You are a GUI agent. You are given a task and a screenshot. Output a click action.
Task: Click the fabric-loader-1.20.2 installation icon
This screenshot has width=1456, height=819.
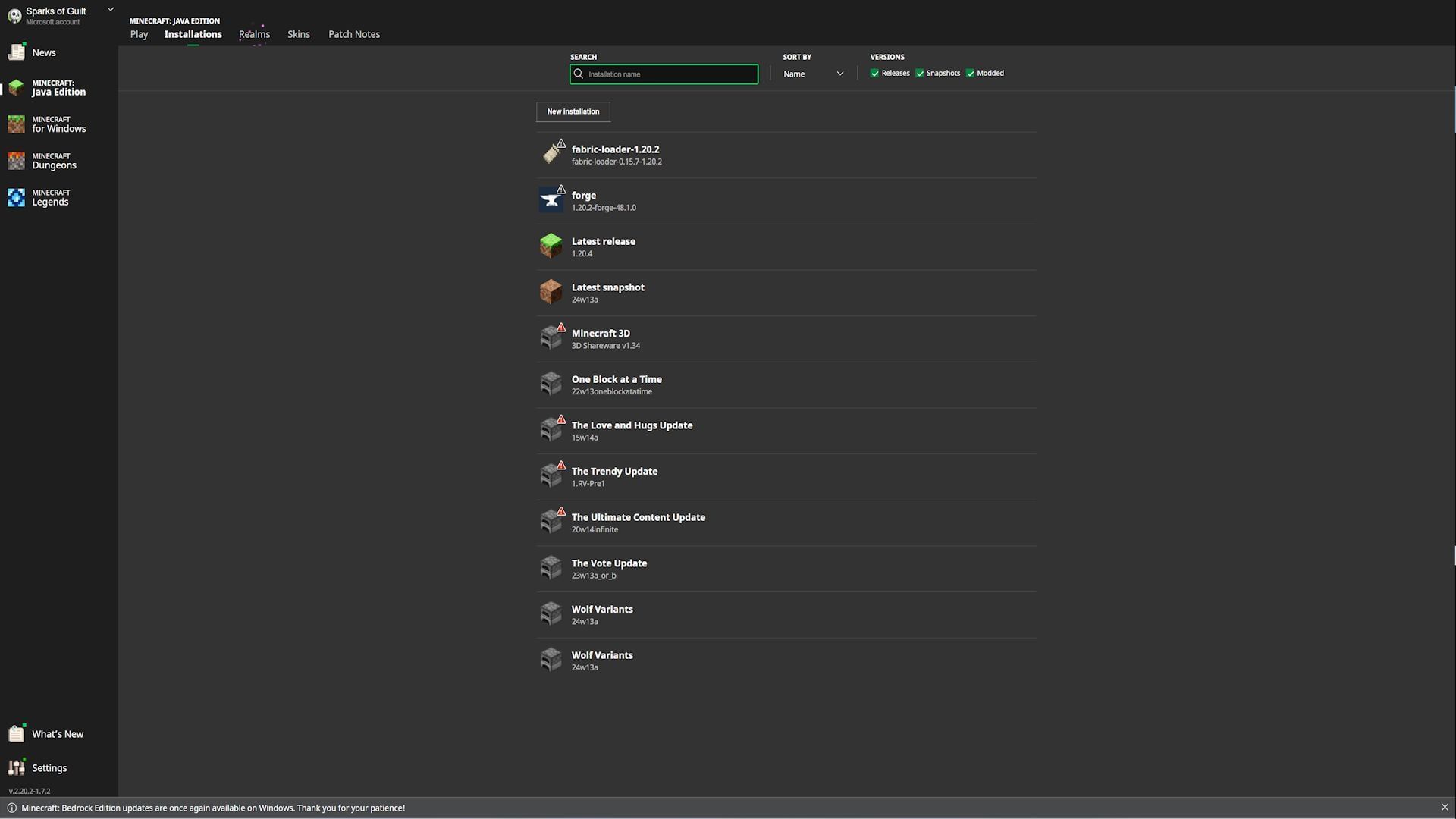click(x=551, y=154)
